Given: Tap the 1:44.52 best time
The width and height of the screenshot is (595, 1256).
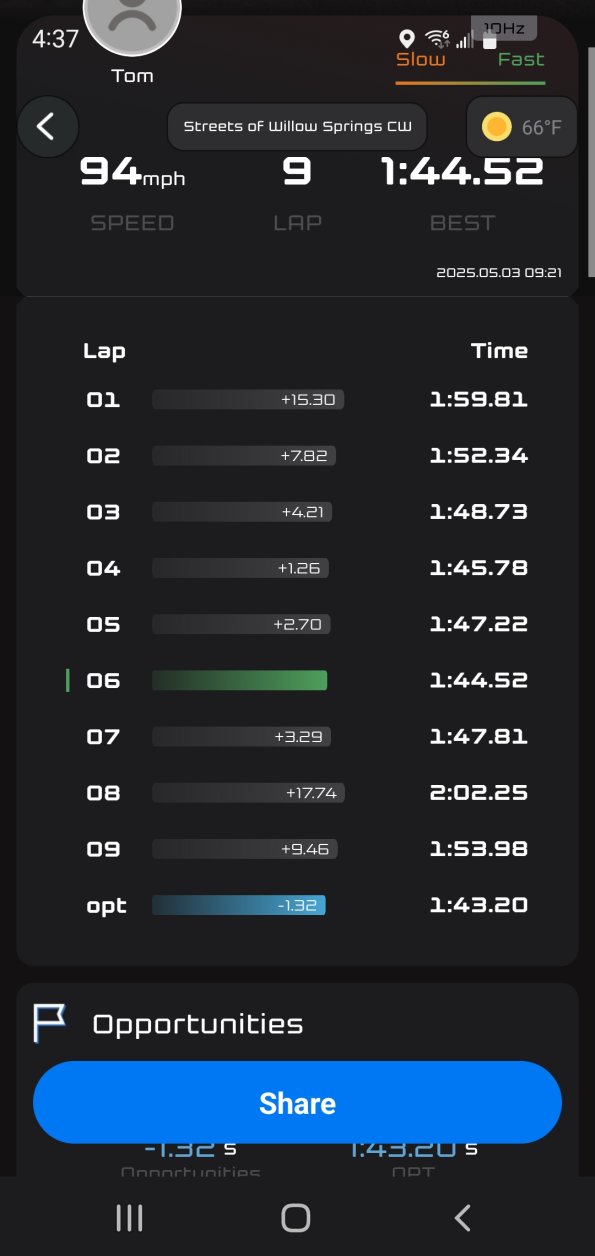Looking at the screenshot, I should 462,172.
